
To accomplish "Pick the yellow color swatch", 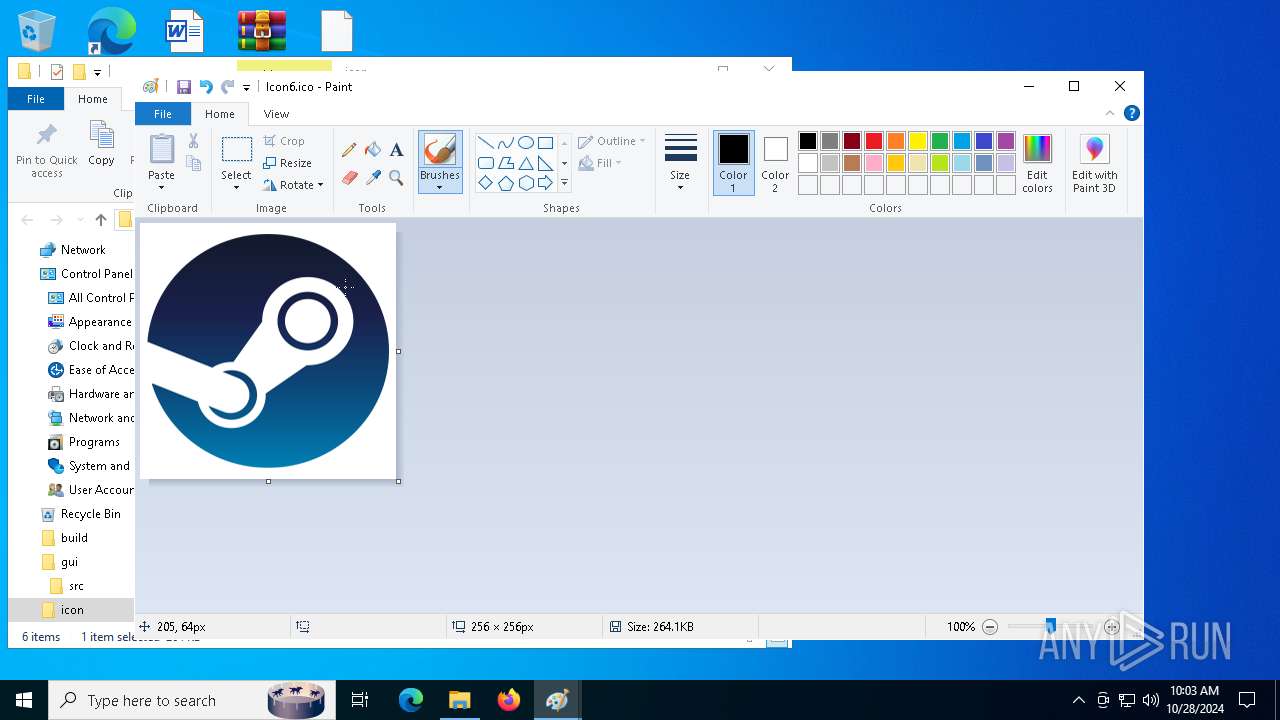I will click(918, 141).
